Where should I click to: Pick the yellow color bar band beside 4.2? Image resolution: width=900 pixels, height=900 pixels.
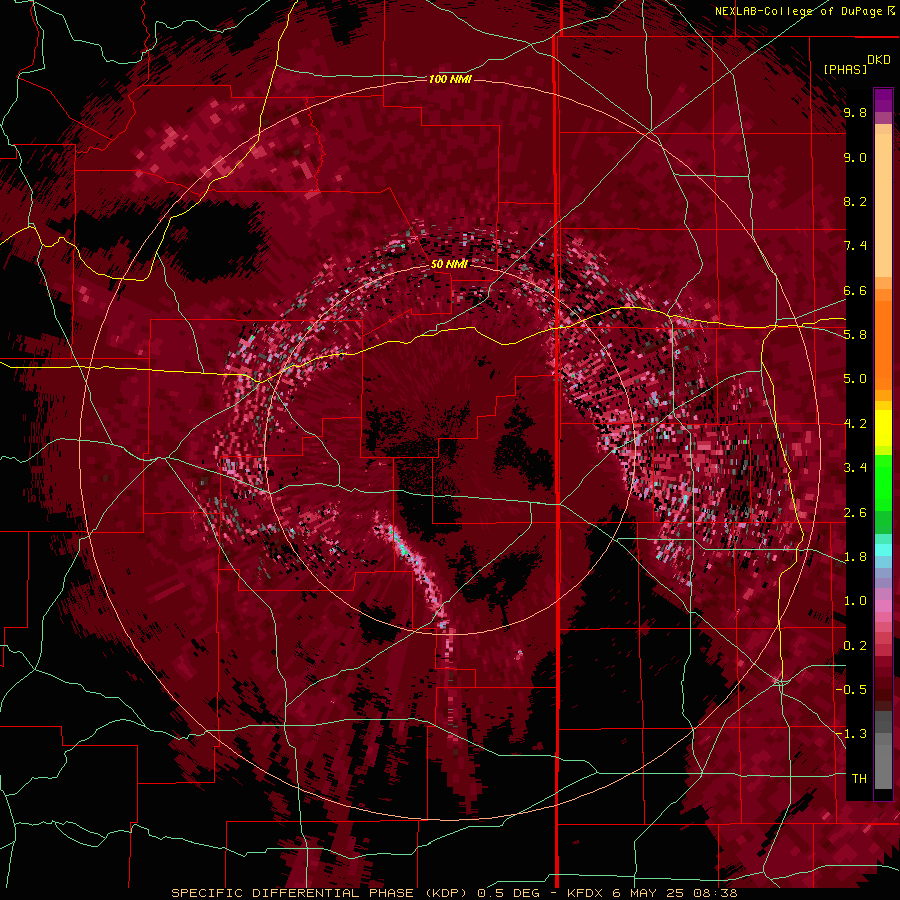tap(883, 428)
